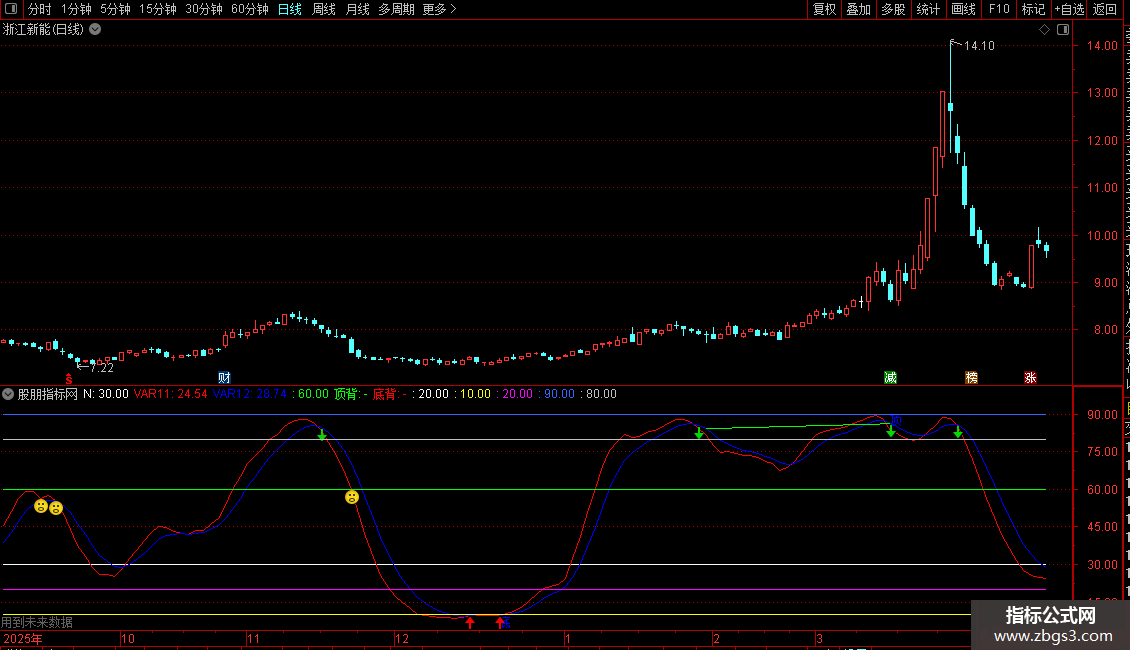The width and height of the screenshot is (1130, 650).
Task: Click the yellow smiley icon near November
Action: point(352,497)
